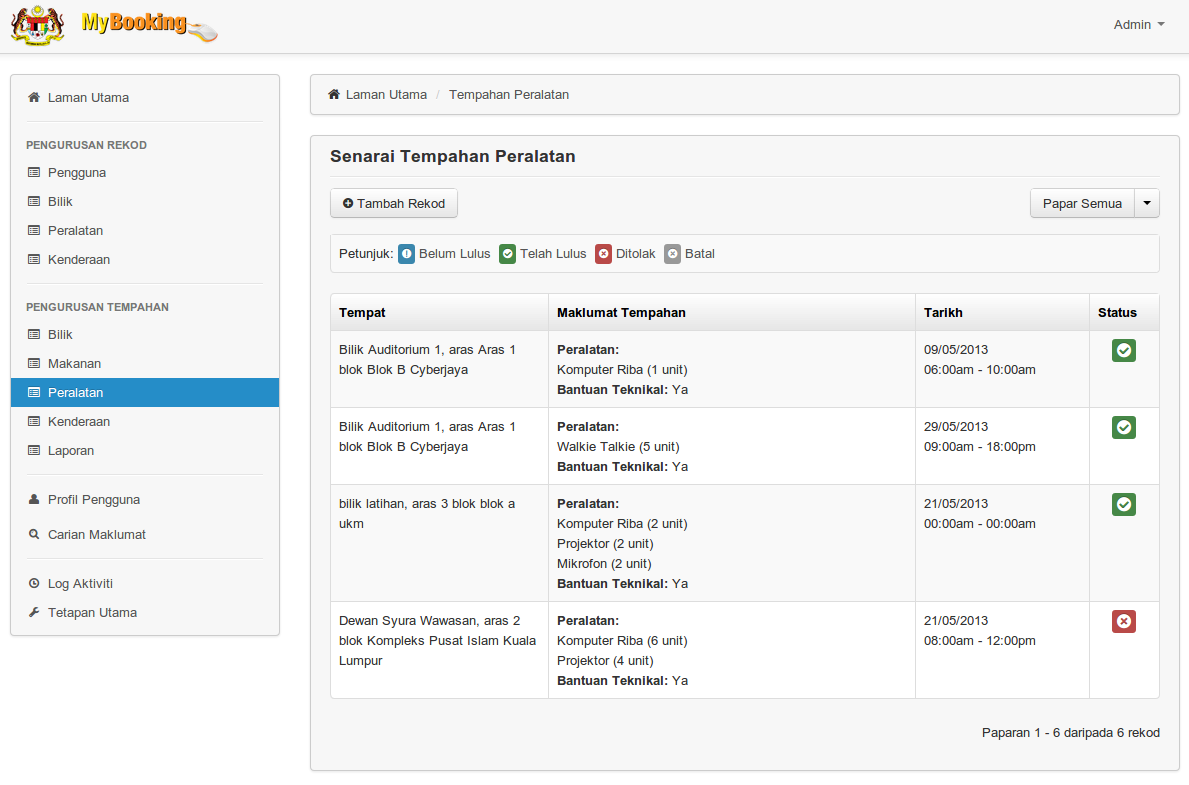Open the Admin user dropdown

click(x=1139, y=25)
